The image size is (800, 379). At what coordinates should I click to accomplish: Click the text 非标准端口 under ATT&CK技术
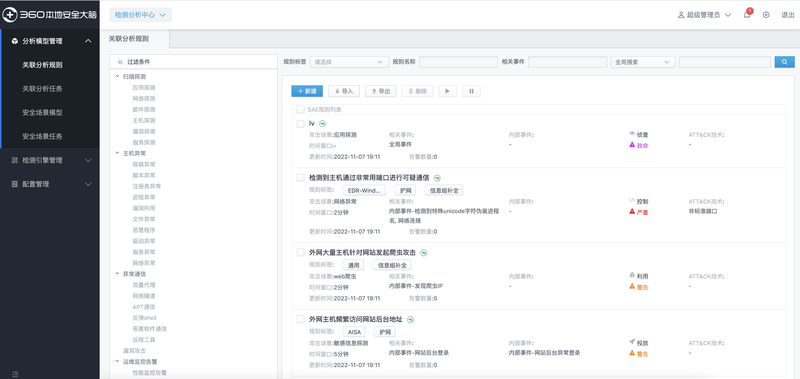[703, 211]
